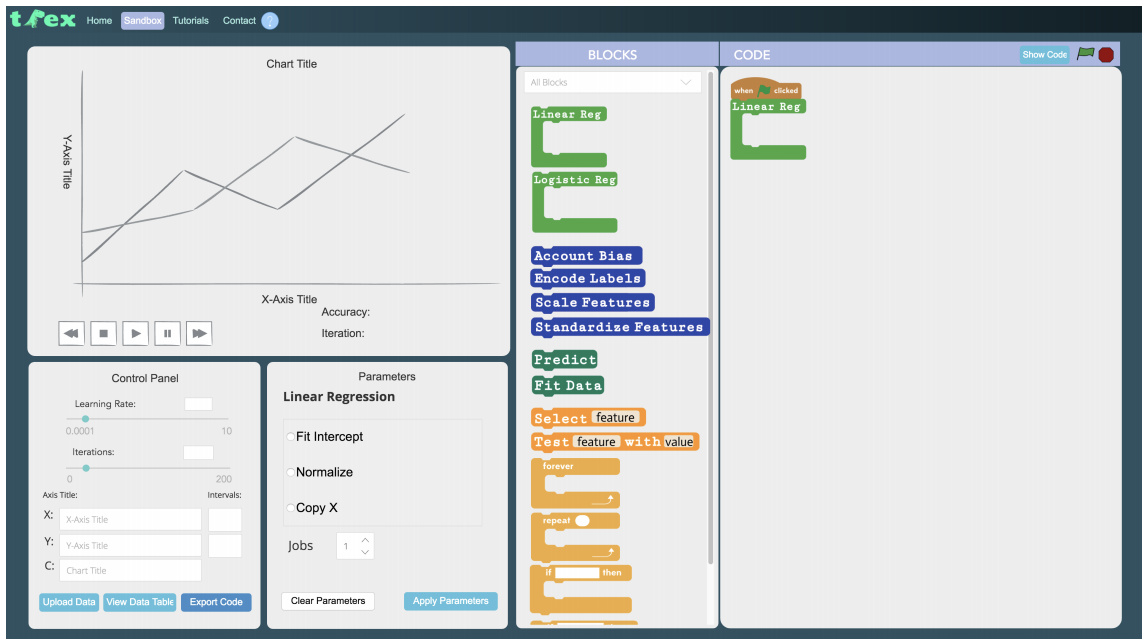Open the Home menu item
The height and width of the screenshot is (642, 1148).
tap(98, 19)
